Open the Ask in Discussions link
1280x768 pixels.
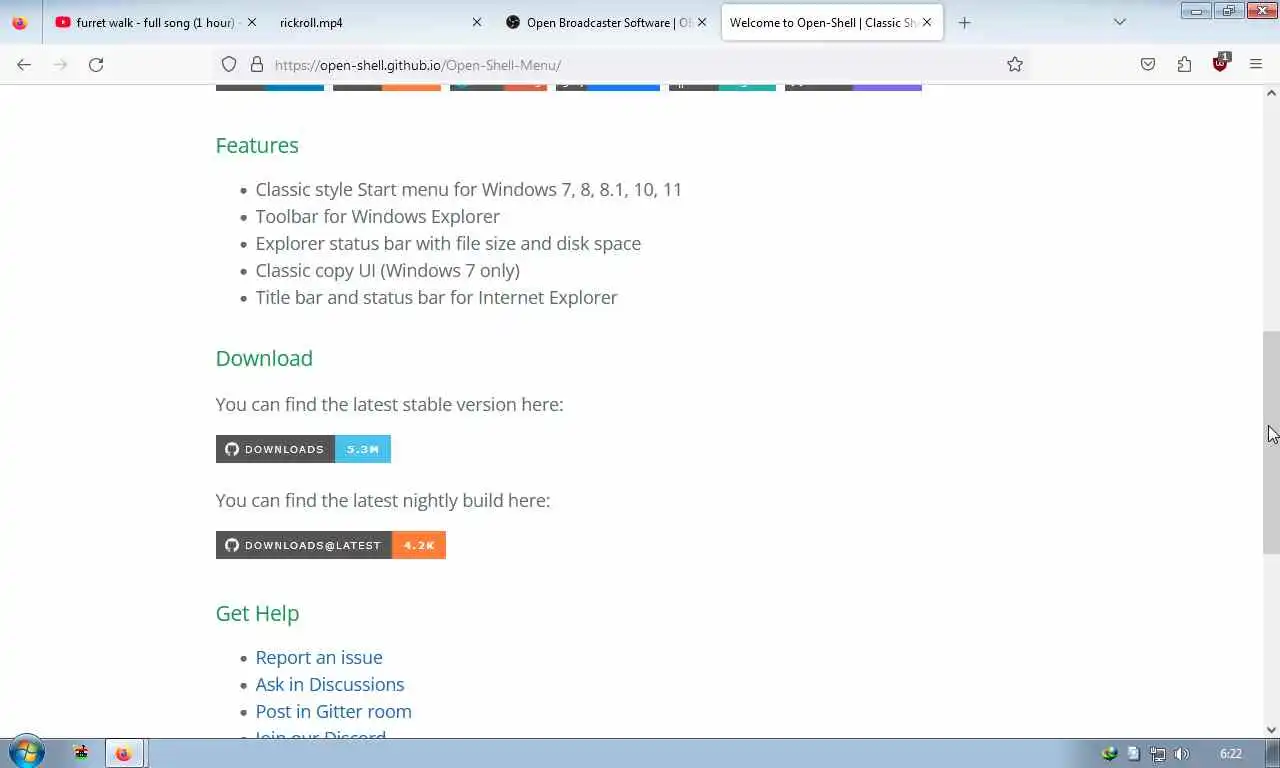click(x=330, y=684)
